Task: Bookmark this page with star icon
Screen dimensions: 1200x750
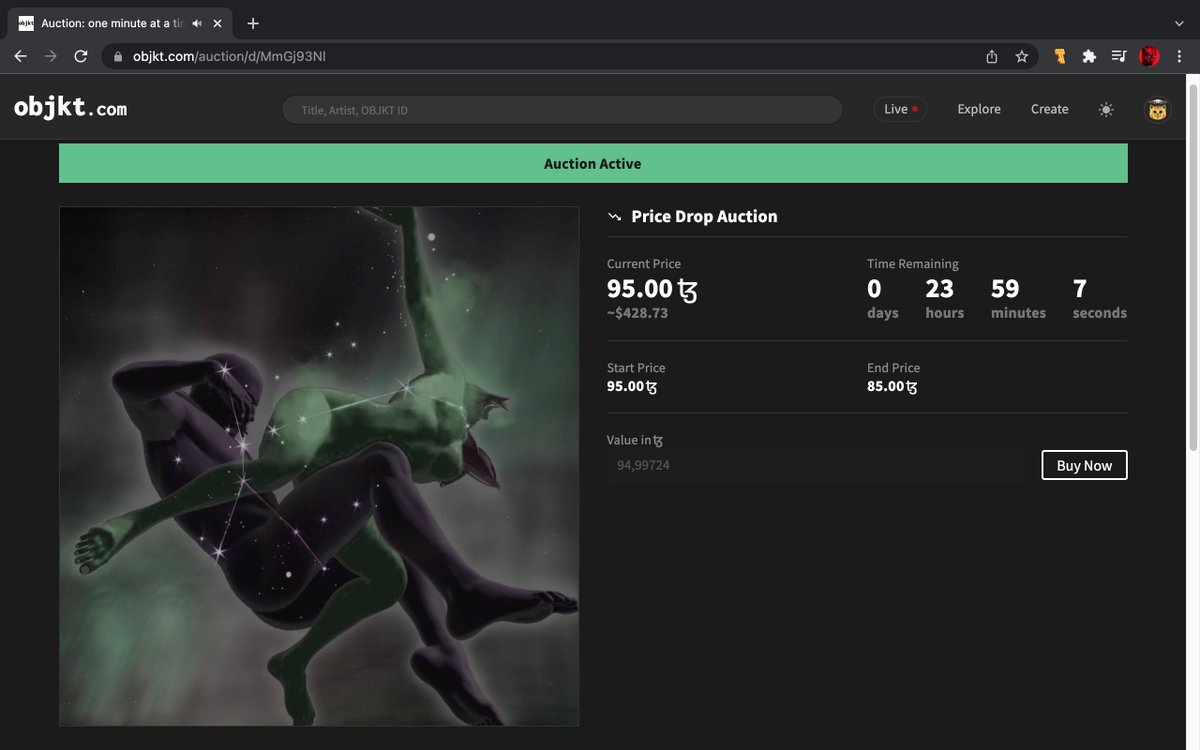Action: (1021, 57)
